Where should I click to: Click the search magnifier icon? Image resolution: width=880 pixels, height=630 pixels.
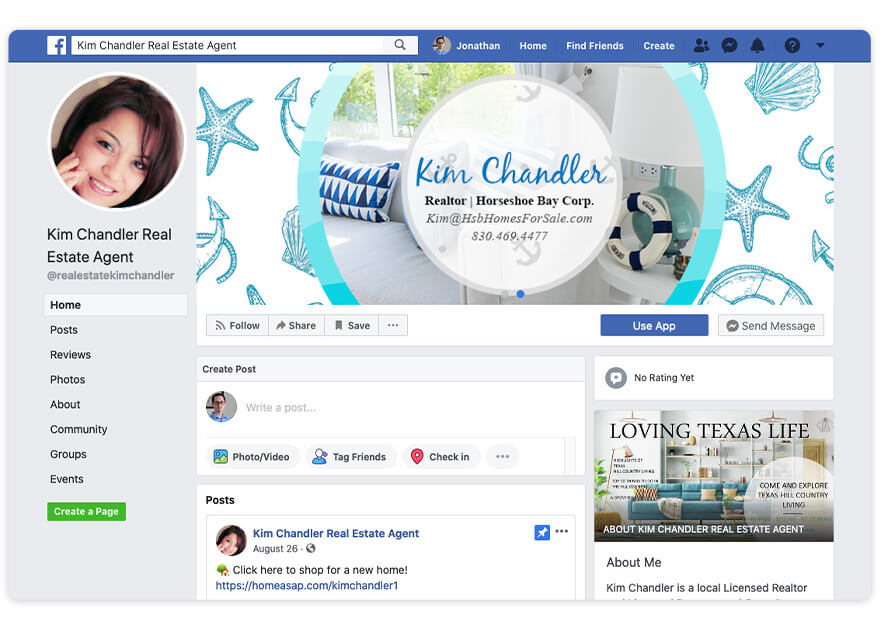point(400,45)
